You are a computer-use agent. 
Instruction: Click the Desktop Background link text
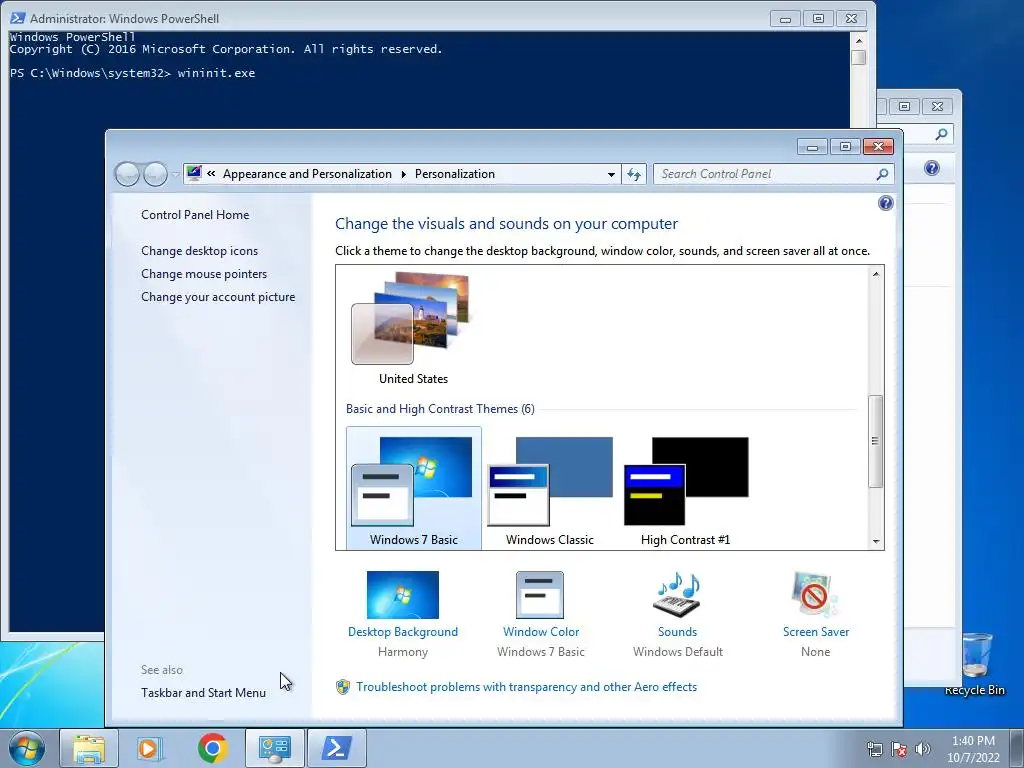[403, 632]
